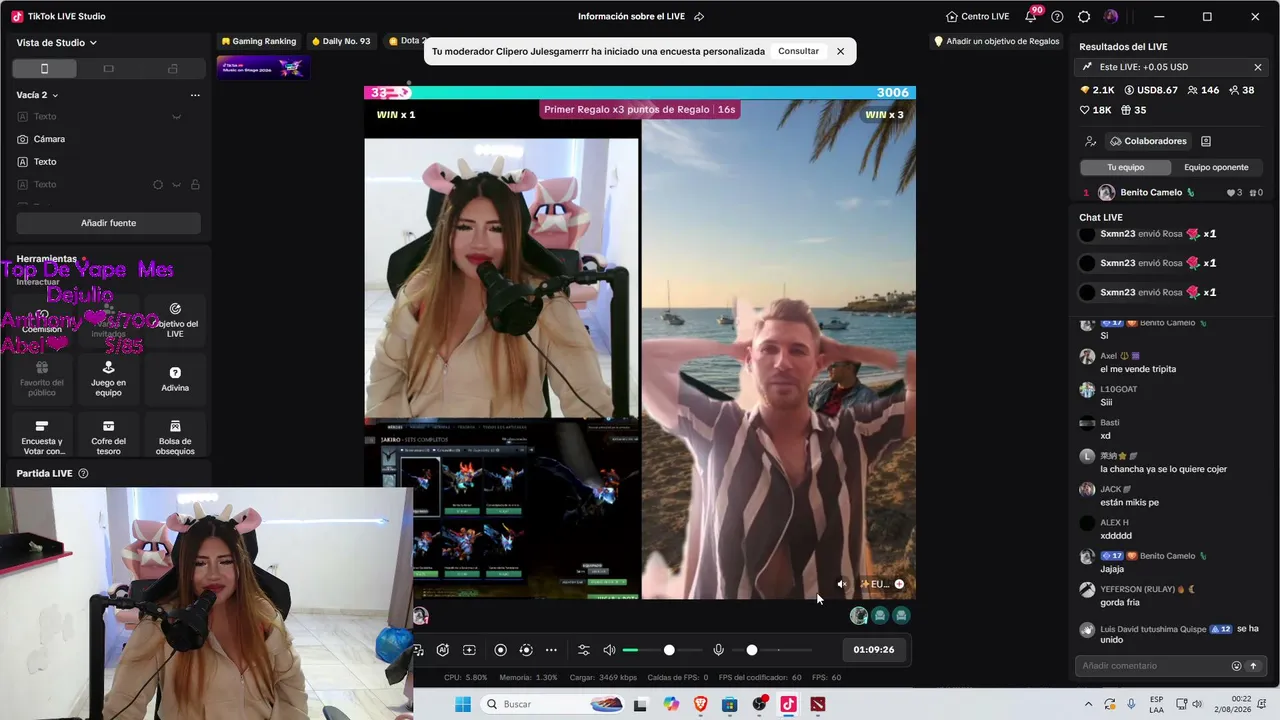Click Añadir fuente button
This screenshot has width=1280, height=720.
108,223
